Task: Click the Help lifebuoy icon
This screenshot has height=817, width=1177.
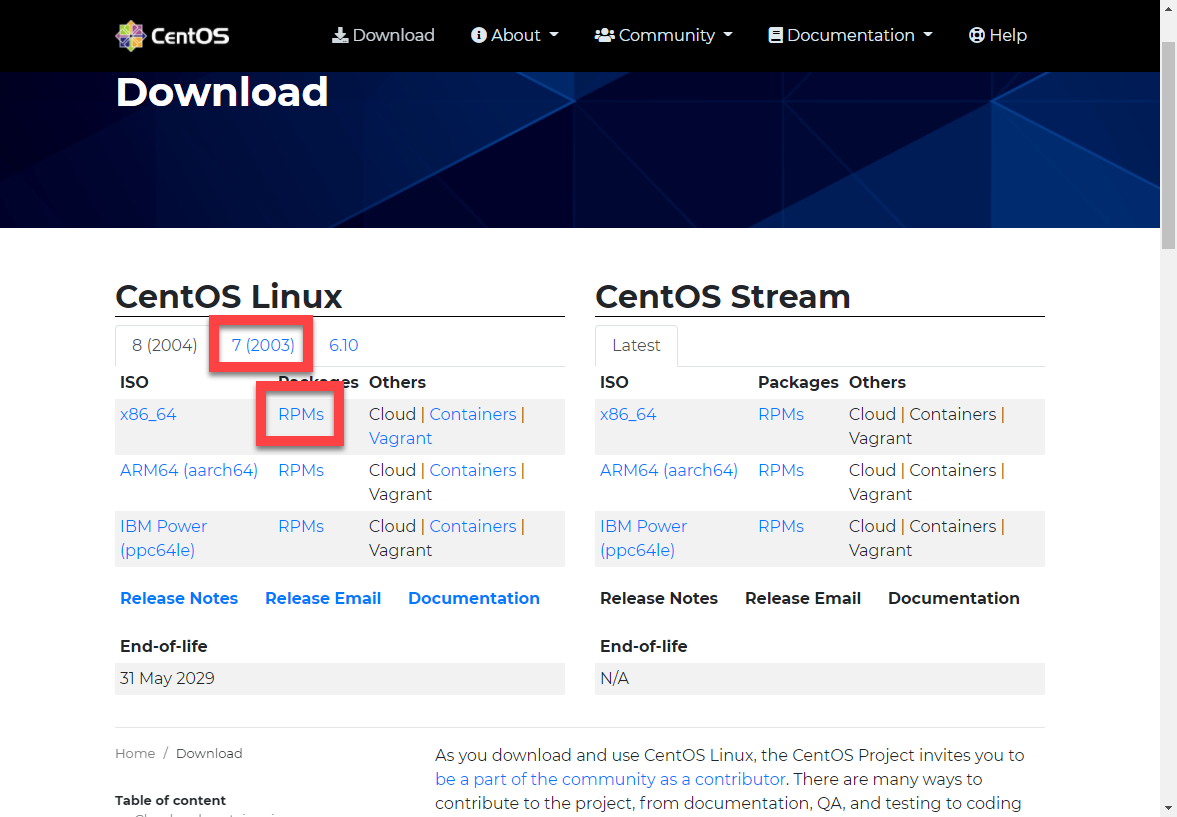Action: [x=977, y=35]
